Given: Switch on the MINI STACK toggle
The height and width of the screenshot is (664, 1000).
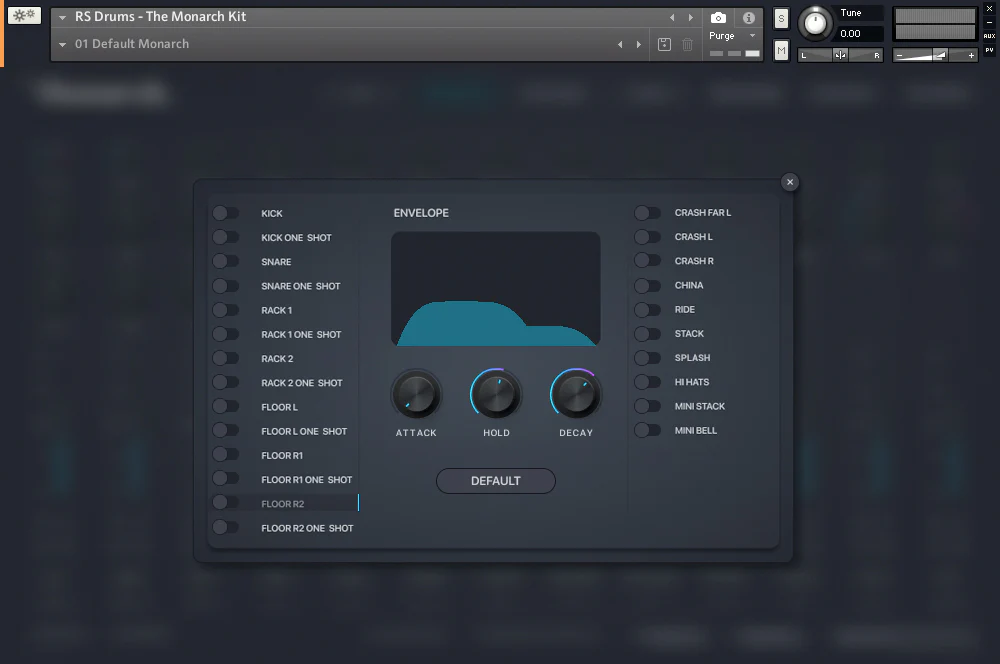Looking at the screenshot, I should [x=647, y=407].
